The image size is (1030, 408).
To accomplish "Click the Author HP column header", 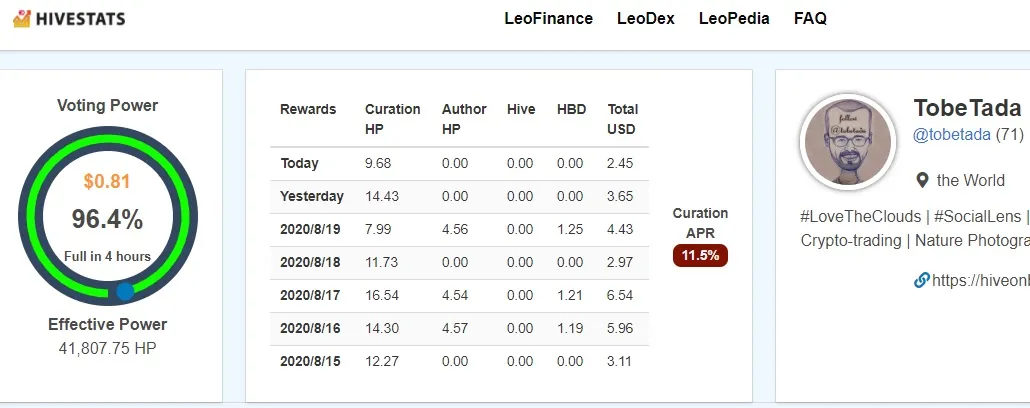I will pyautogui.click(x=464, y=119).
